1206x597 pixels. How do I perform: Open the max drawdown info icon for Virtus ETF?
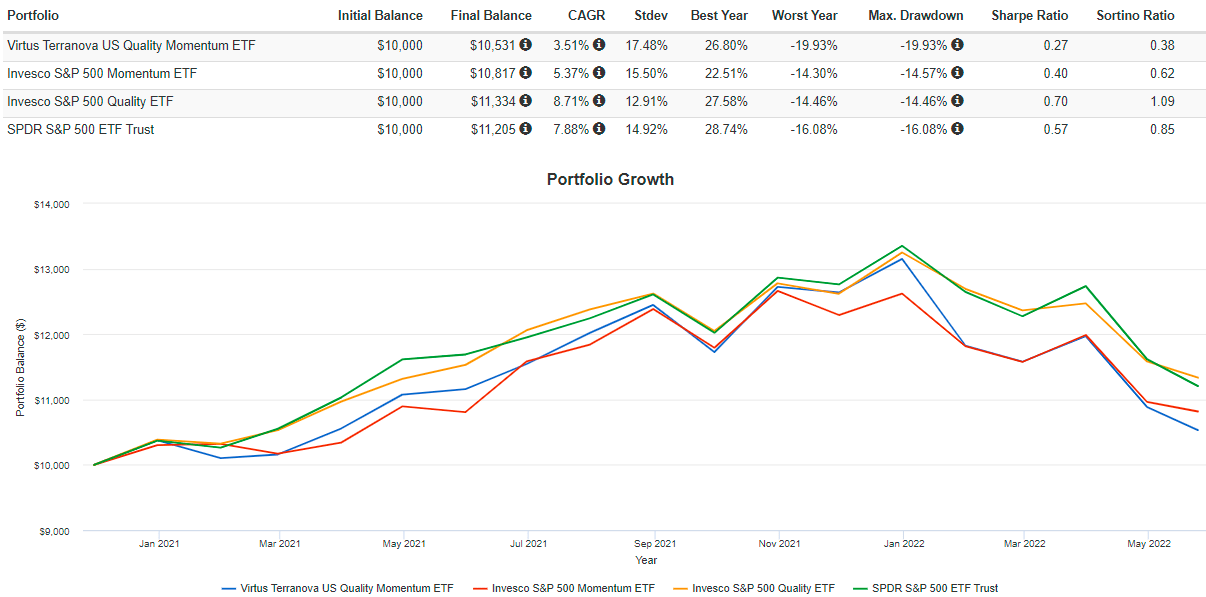point(957,45)
